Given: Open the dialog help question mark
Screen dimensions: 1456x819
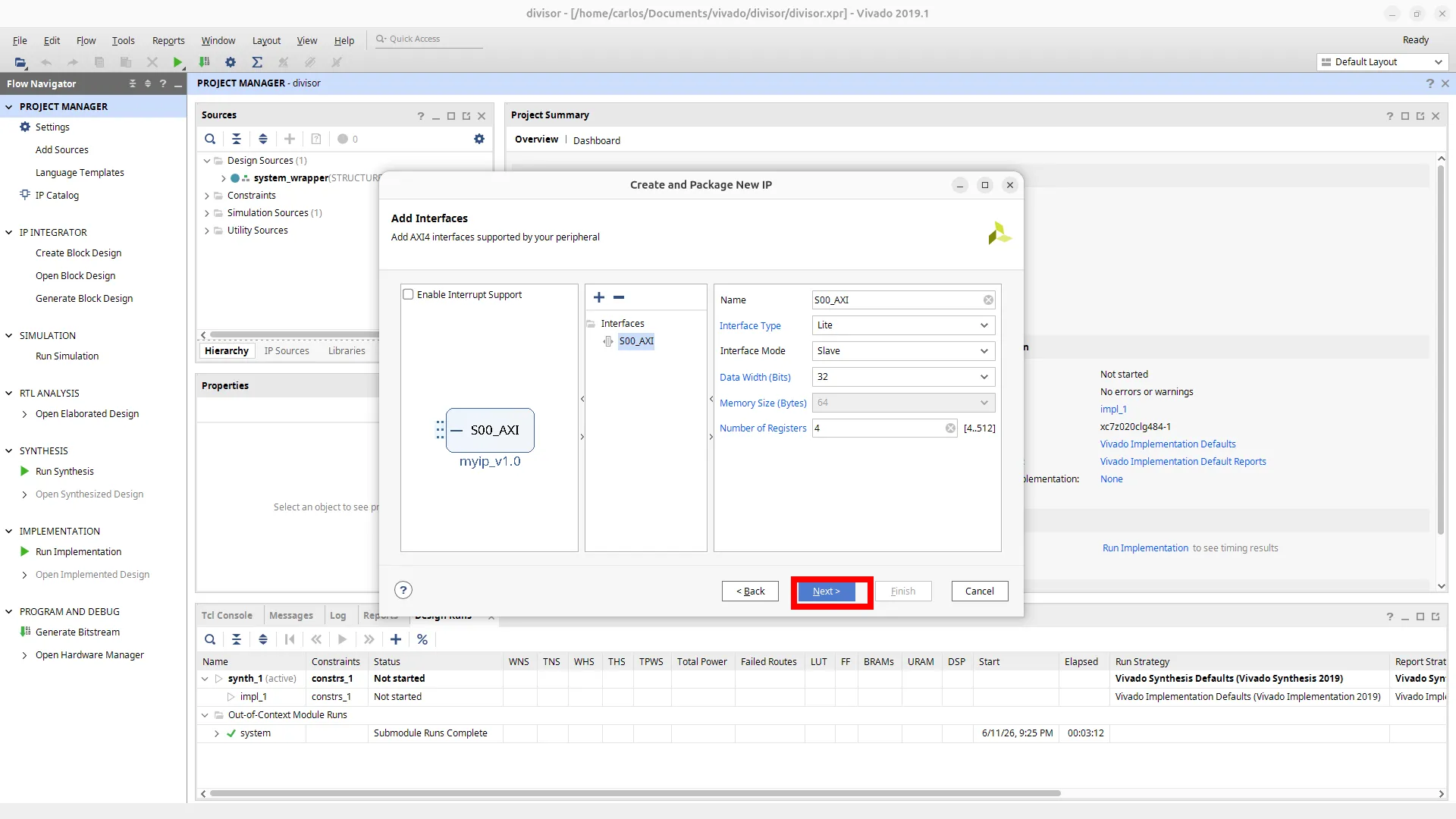Looking at the screenshot, I should click(403, 590).
